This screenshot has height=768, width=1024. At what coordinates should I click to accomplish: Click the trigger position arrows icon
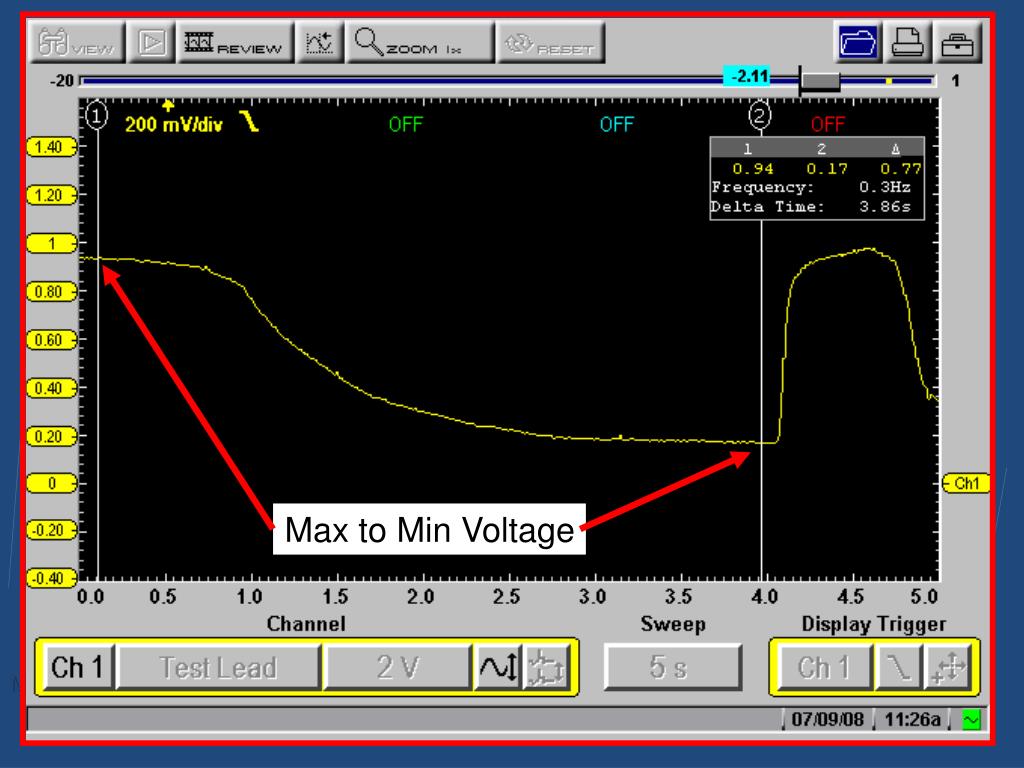pyautogui.click(x=949, y=667)
